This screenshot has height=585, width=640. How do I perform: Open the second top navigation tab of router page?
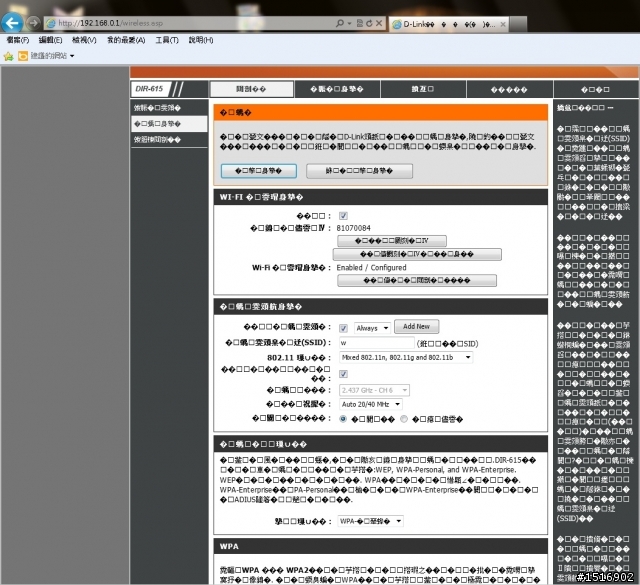coord(337,89)
